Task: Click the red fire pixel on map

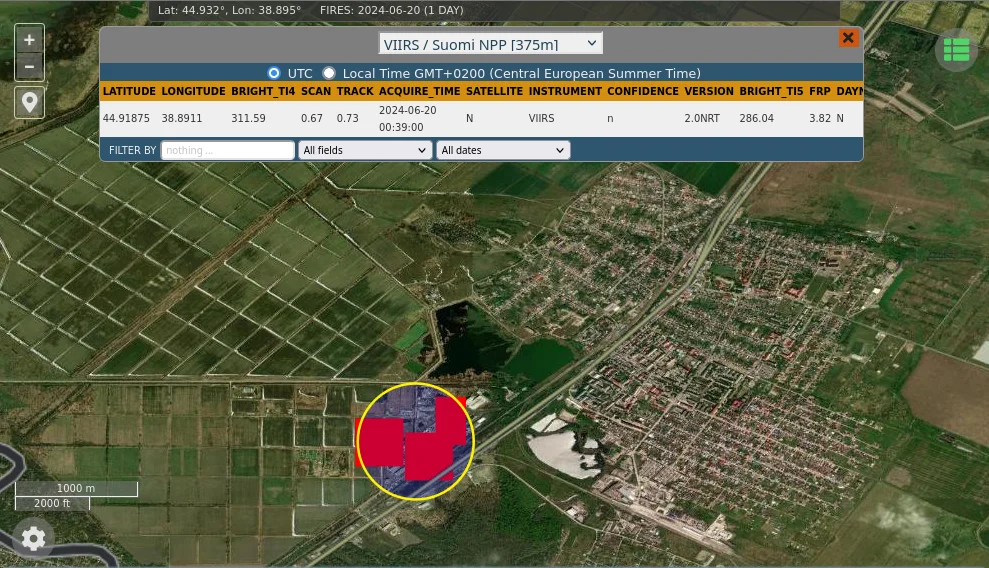Action: point(382,442)
